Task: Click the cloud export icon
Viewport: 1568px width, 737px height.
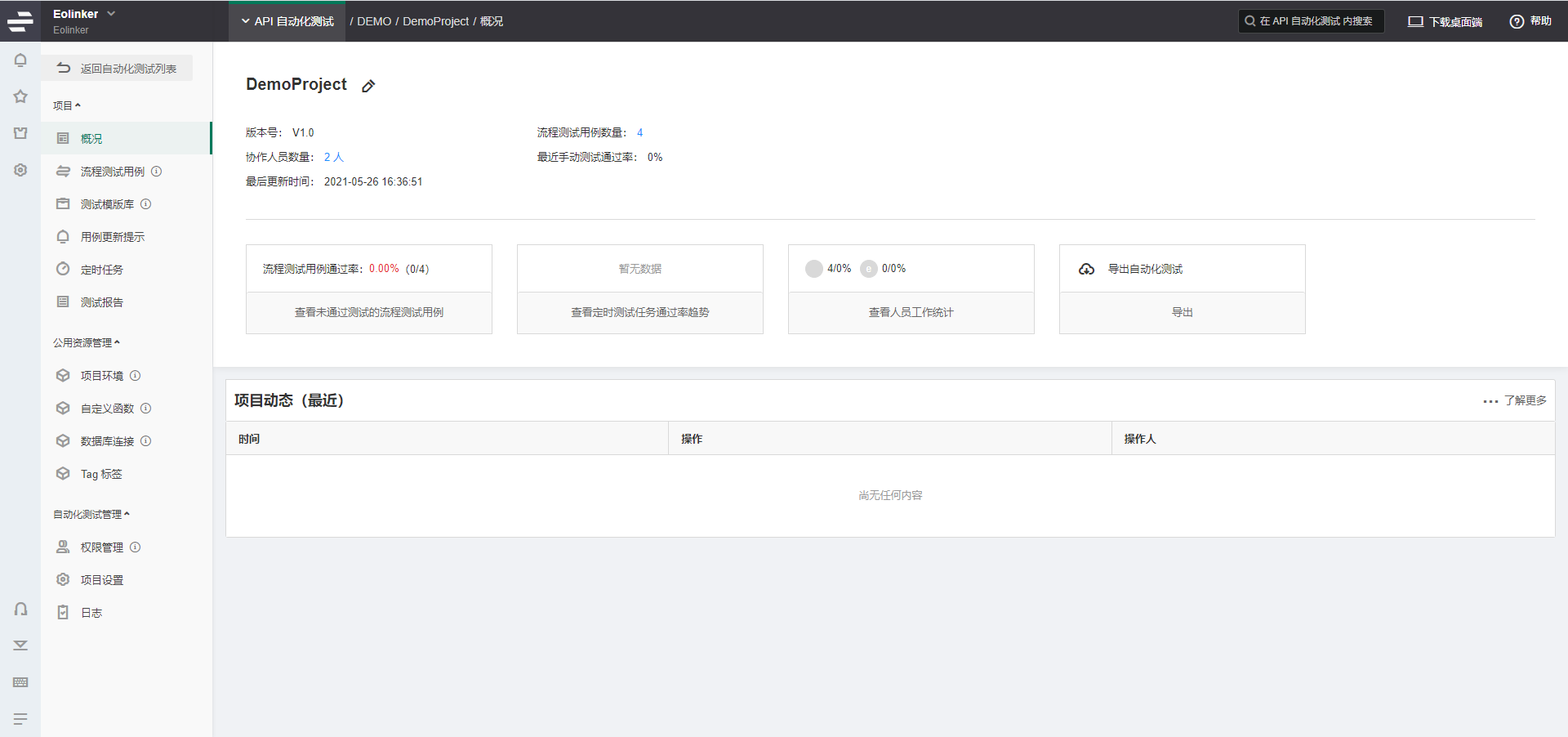Action: click(1086, 269)
